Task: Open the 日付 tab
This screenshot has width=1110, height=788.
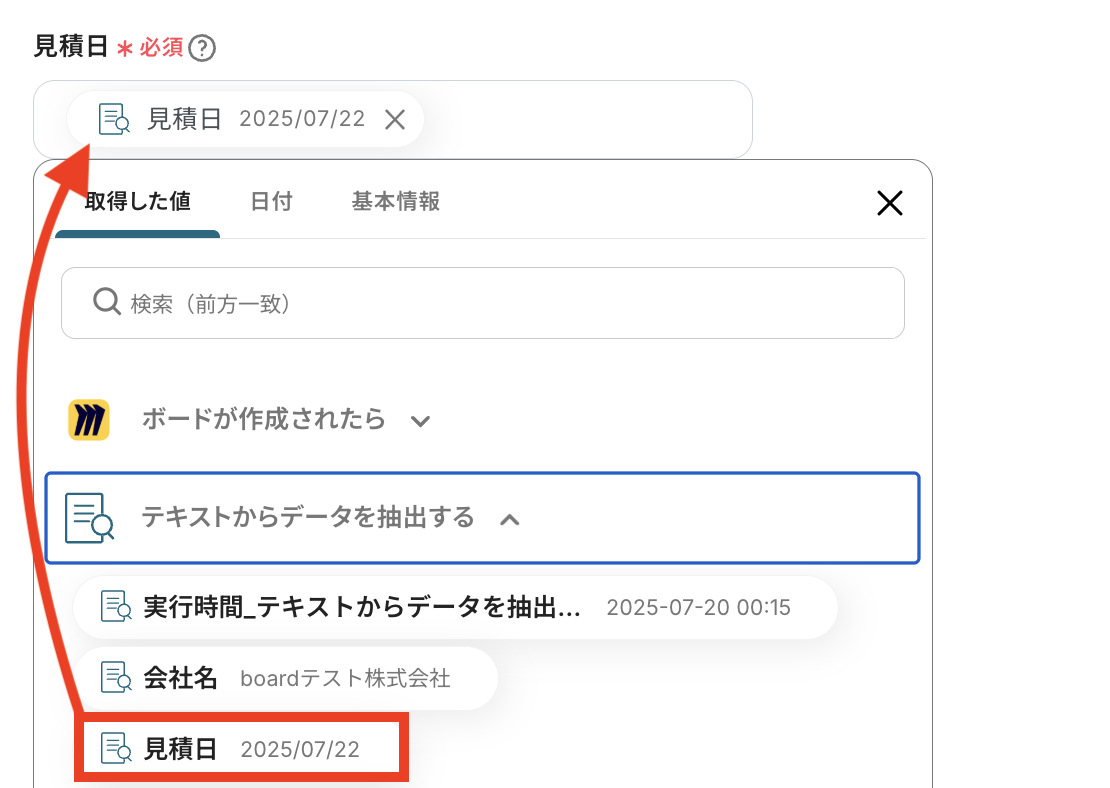Action: (x=271, y=202)
